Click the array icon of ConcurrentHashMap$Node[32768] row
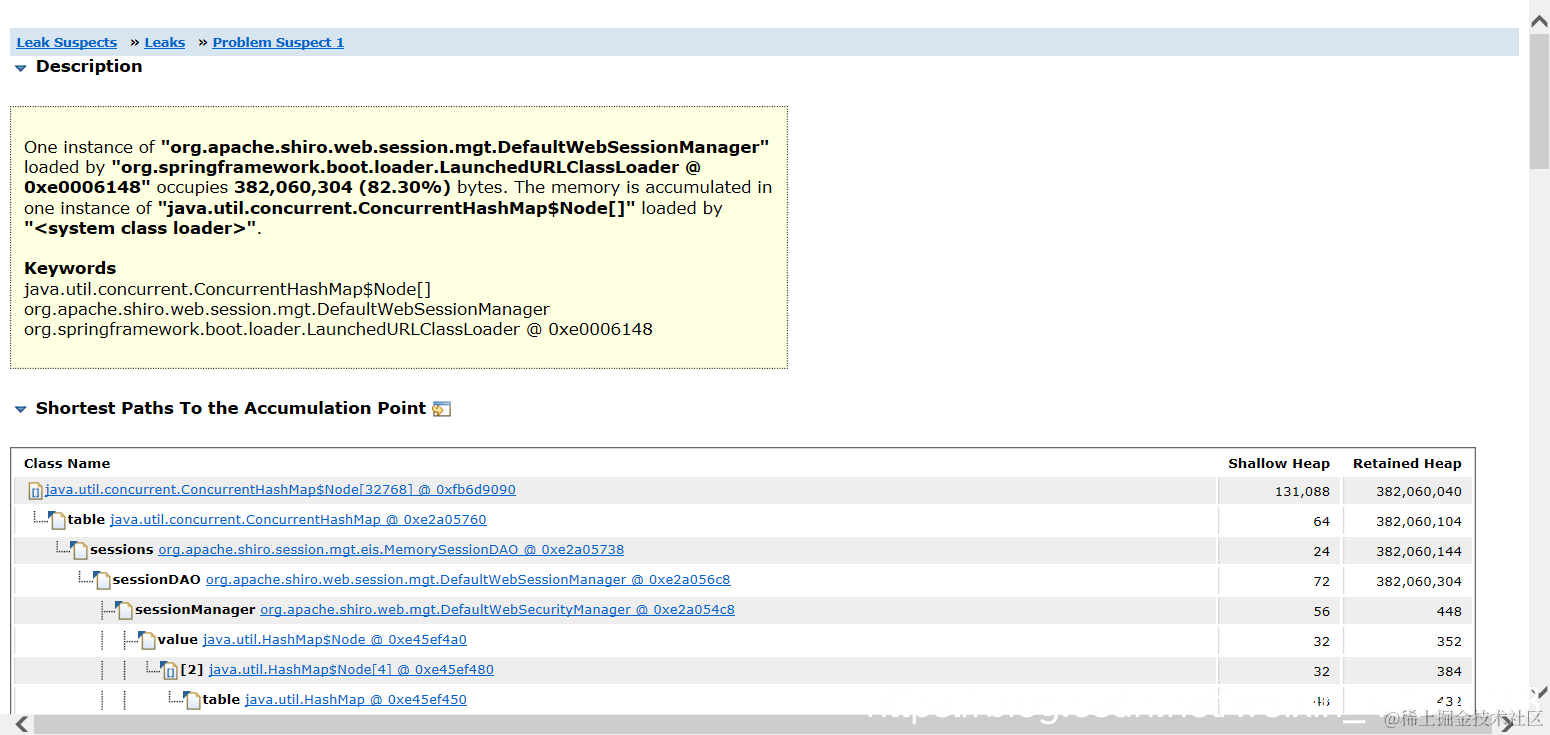The height and width of the screenshot is (735, 1550). pos(35,491)
